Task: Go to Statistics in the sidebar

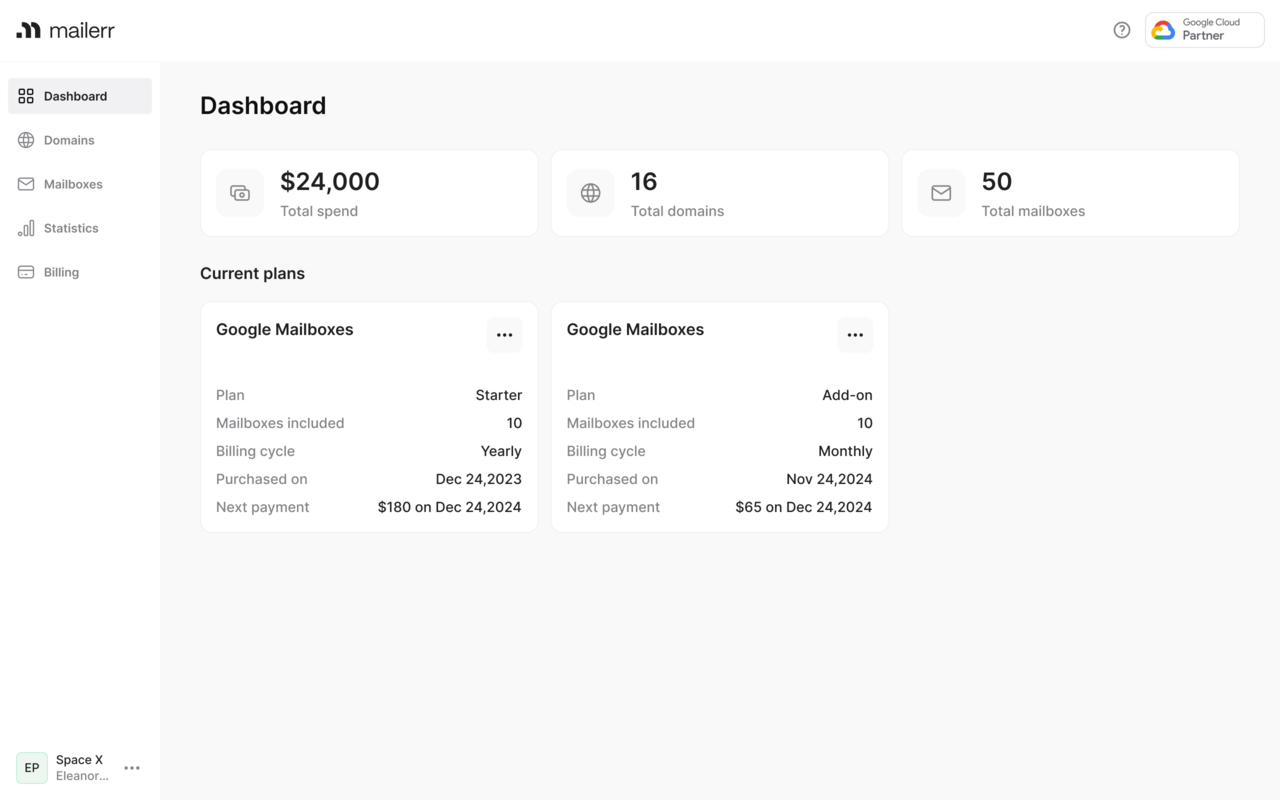Action: (71, 228)
